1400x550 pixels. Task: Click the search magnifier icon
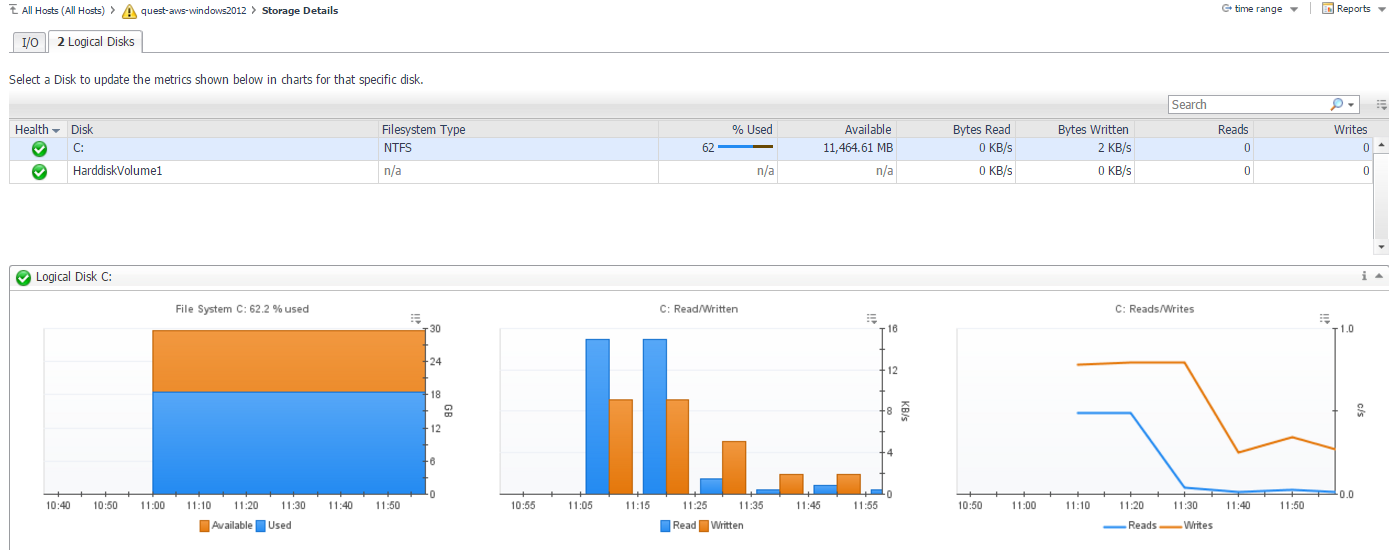1337,104
